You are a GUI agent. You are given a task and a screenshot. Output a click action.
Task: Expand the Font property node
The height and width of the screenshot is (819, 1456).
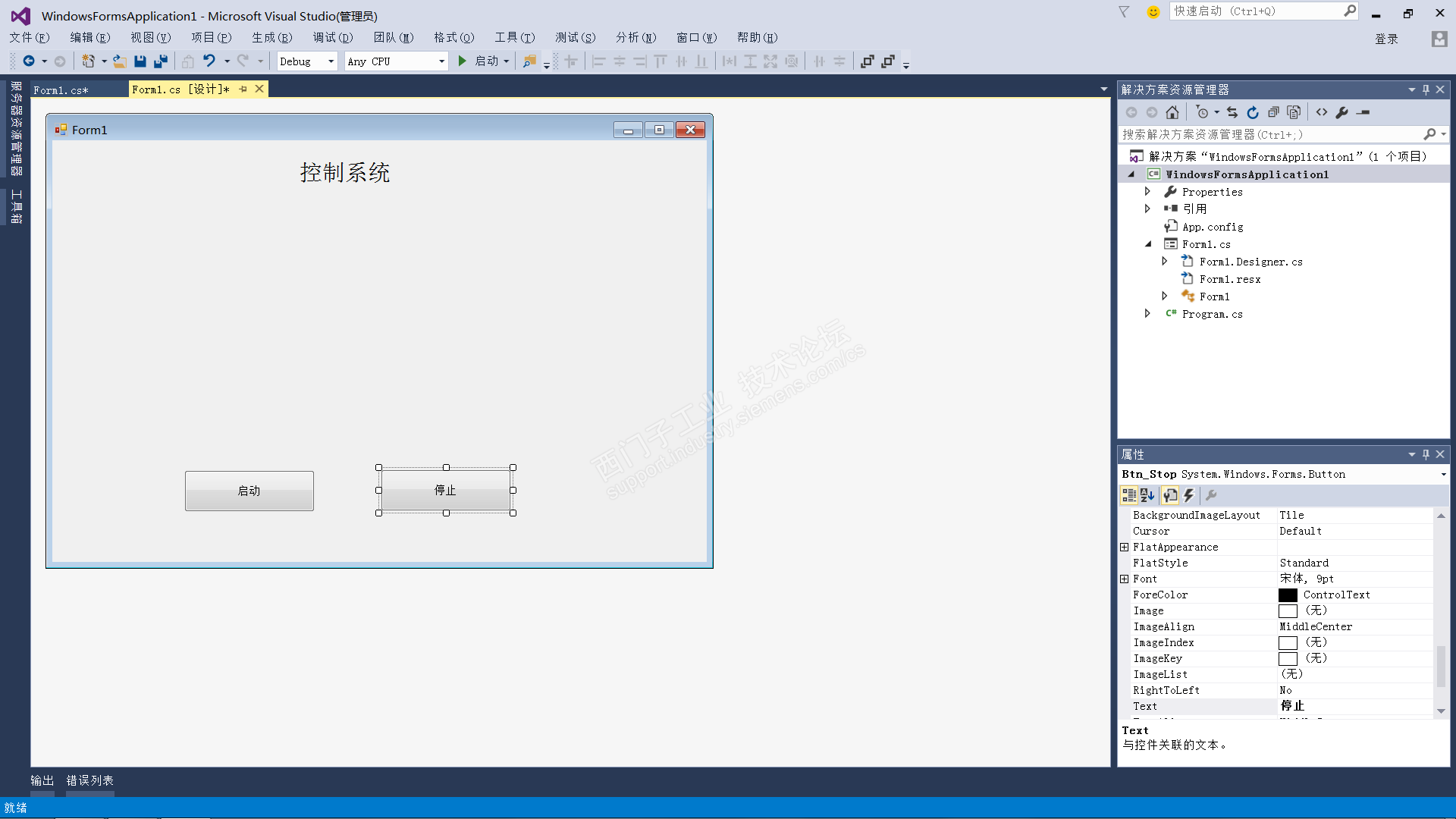tap(1125, 579)
